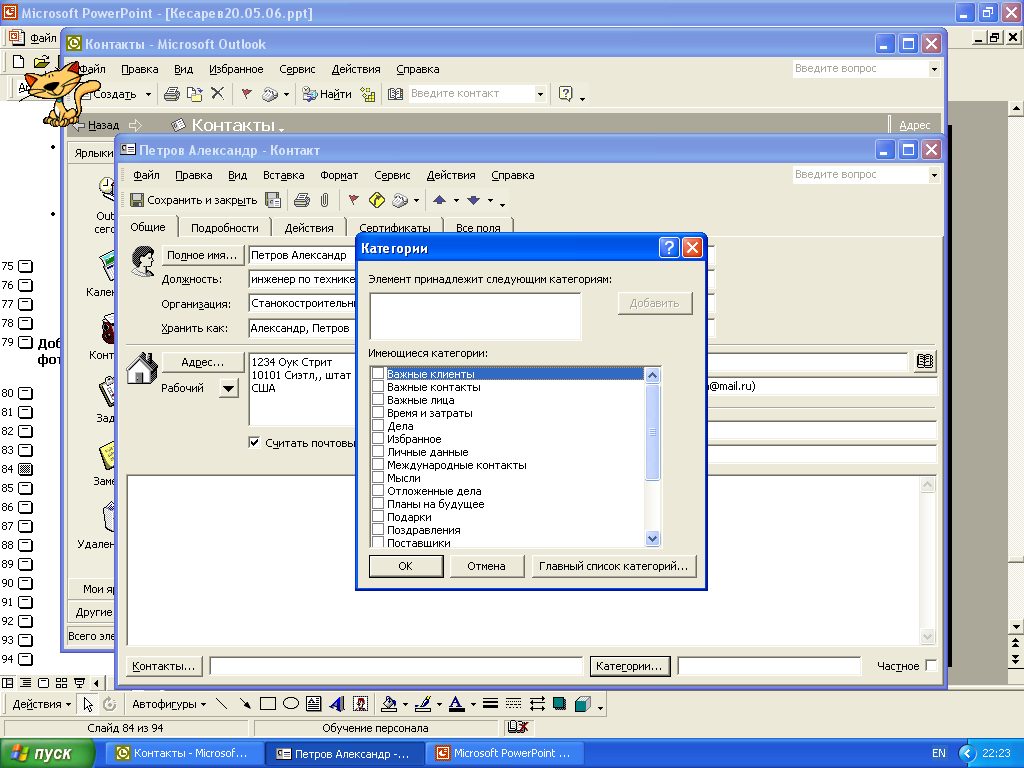Screen dimensions: 1024x768
Task: Click the Font Color letter A icon
Action: tap(457, 703)
